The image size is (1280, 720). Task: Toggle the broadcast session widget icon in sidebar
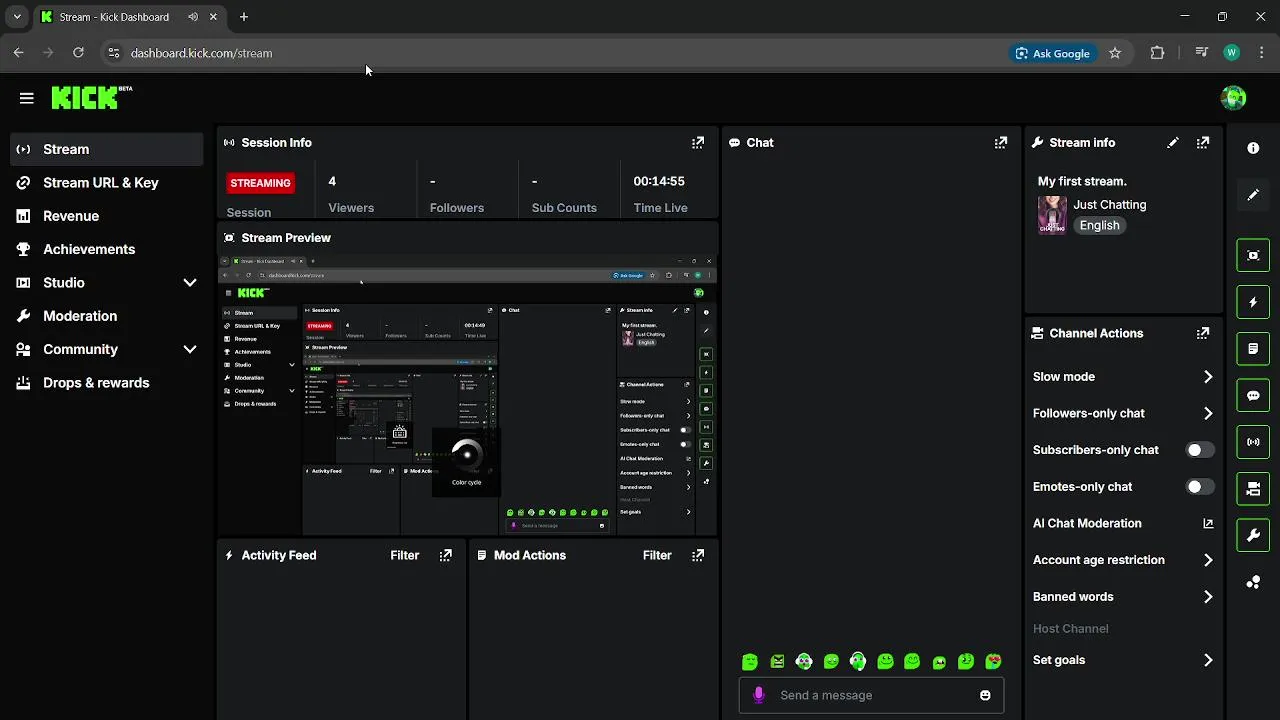pyautogui.click(x=1253, y=442)
